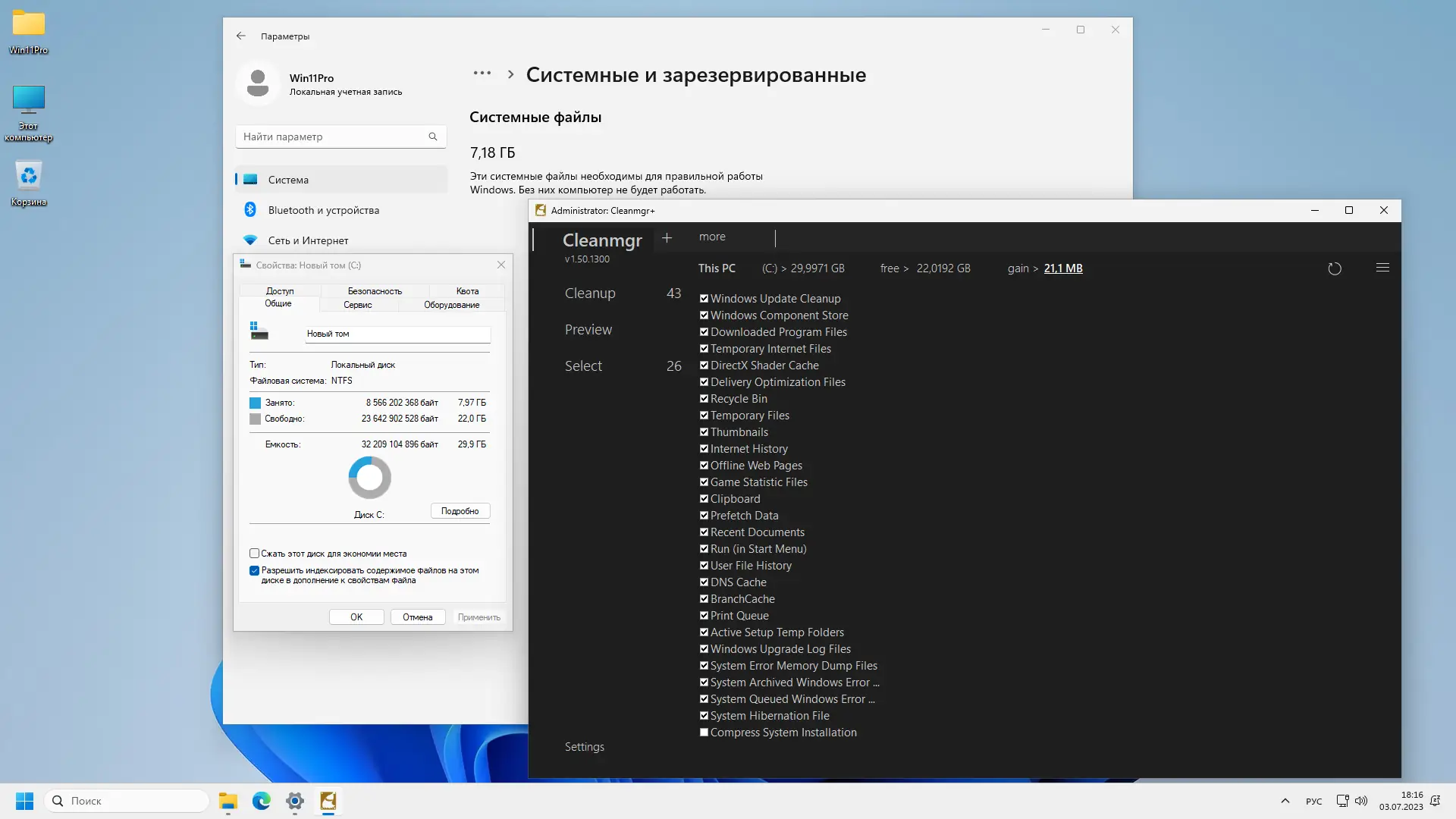Select Cleanup in Cleanmgr+ sidebar
This screenshot has height=819, width=1456.
[x=590, y=293]
